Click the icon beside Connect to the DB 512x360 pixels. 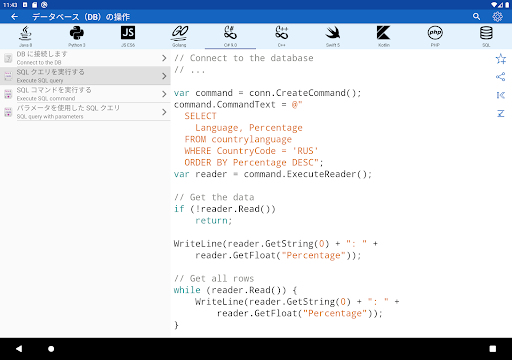pyautogui.click(x=8, y=58)
